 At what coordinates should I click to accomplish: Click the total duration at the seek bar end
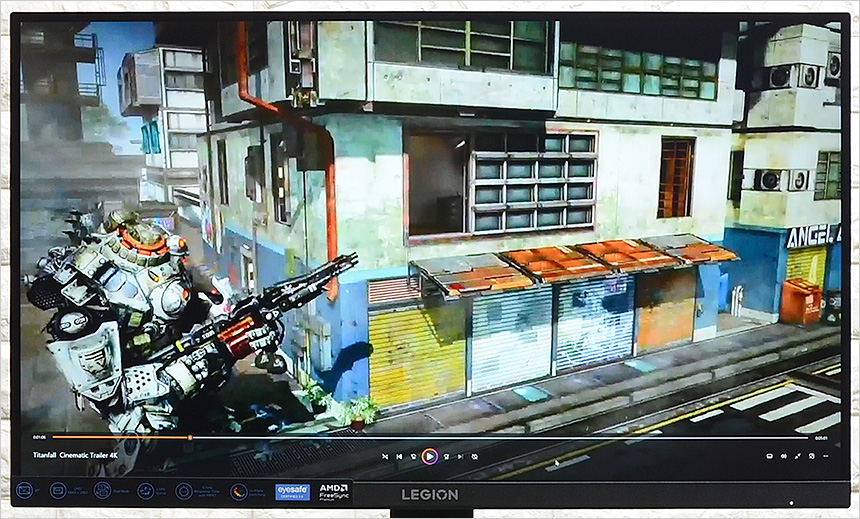tap(821, 437)
